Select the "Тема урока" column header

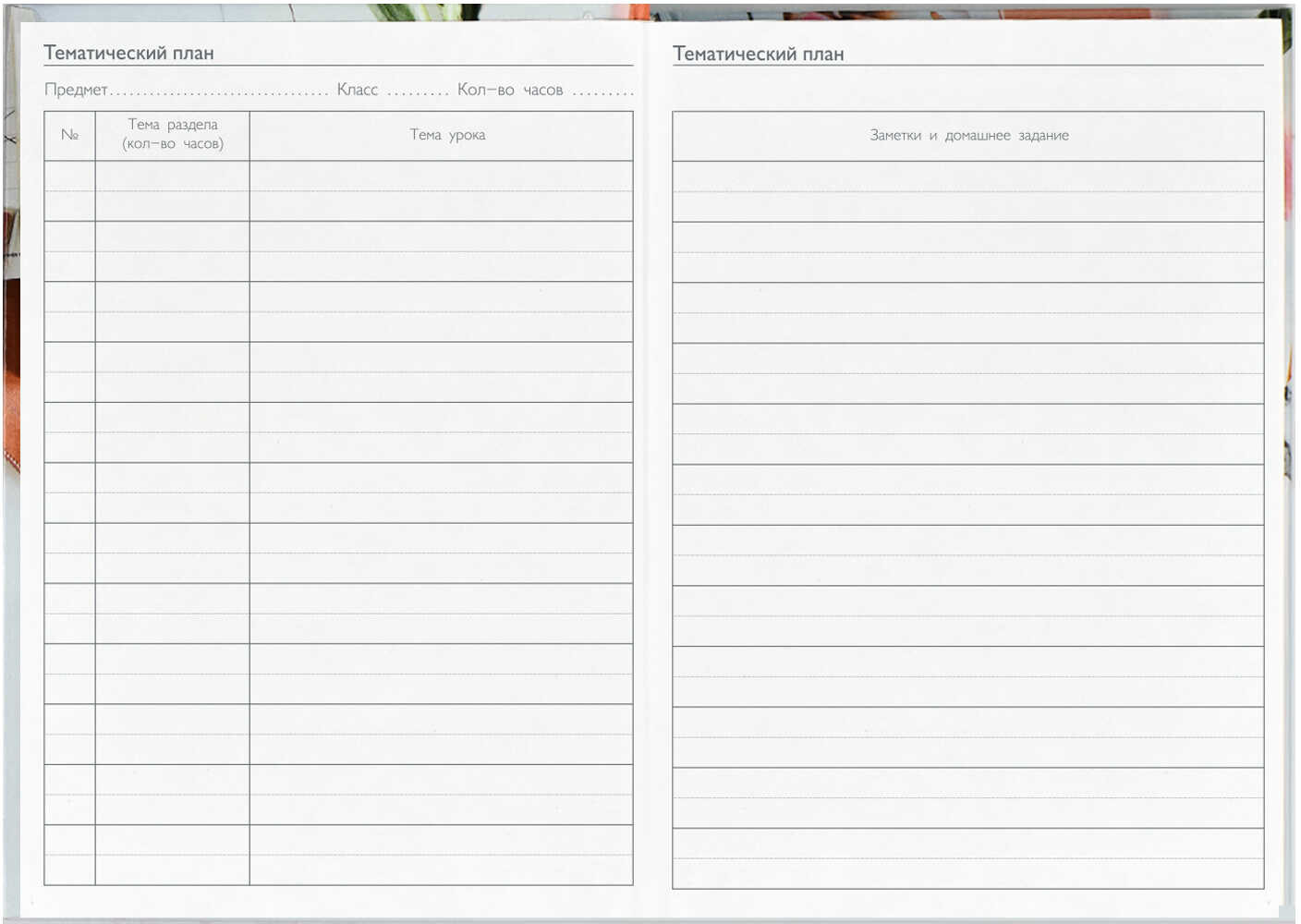click(447, 135)
